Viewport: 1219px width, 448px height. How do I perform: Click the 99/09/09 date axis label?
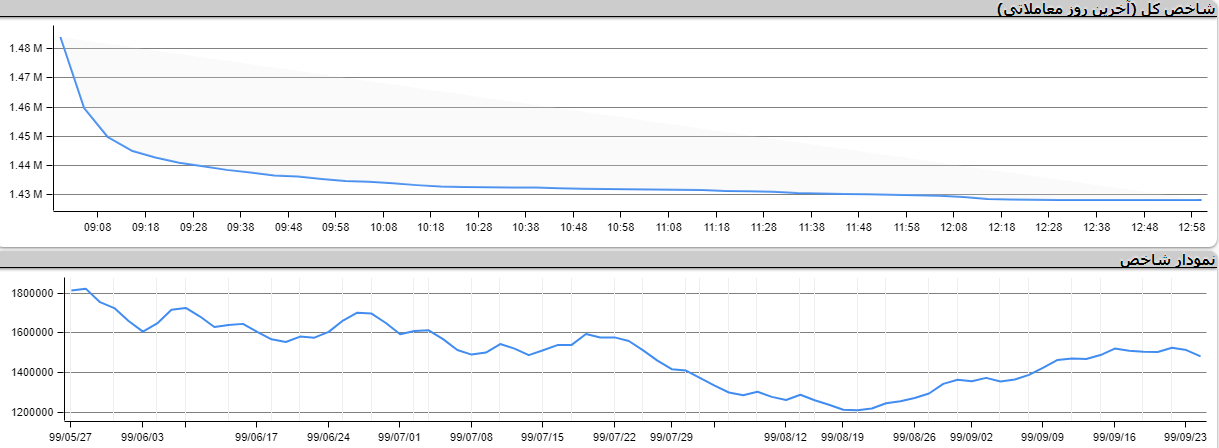tap(1044, 437)
